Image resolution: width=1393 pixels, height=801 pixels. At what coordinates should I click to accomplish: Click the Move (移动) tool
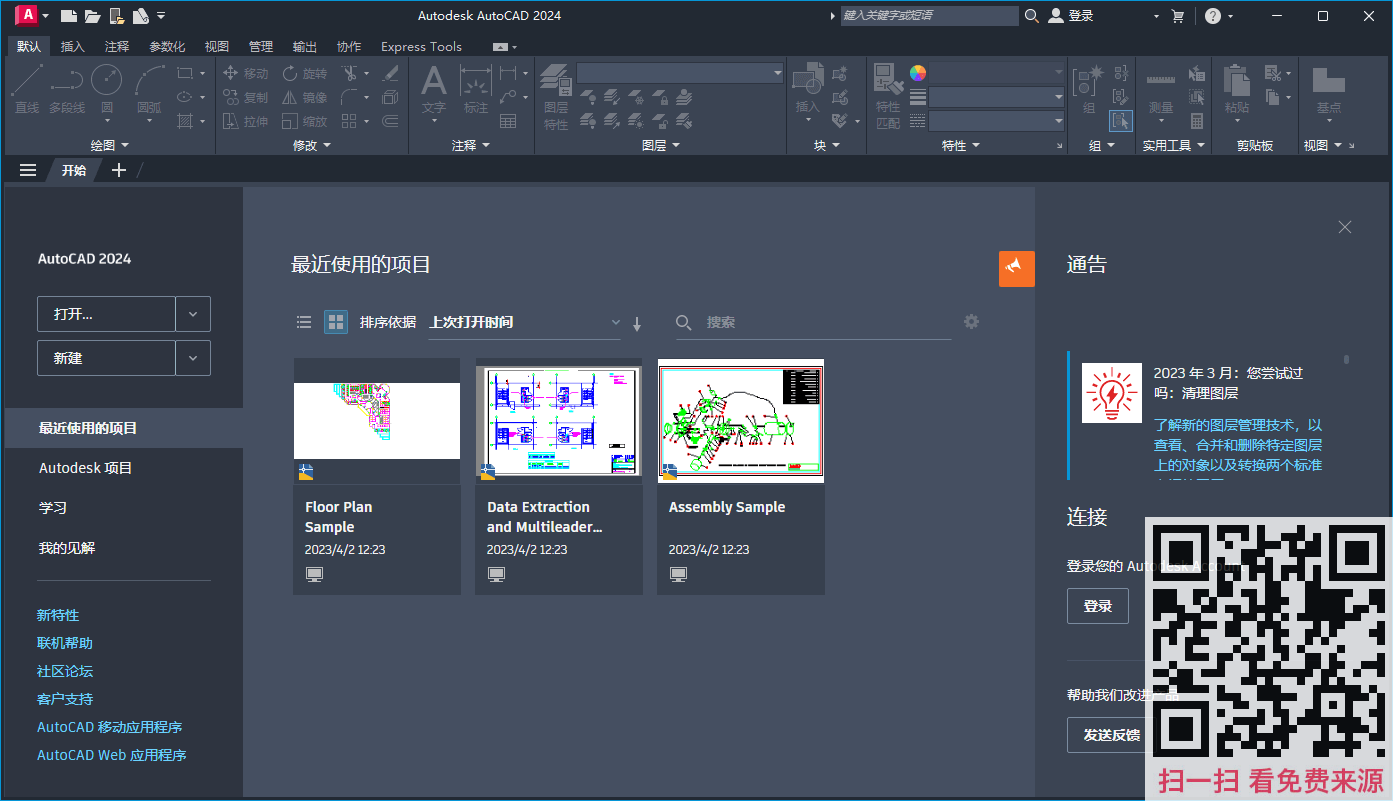click(245, 73)
